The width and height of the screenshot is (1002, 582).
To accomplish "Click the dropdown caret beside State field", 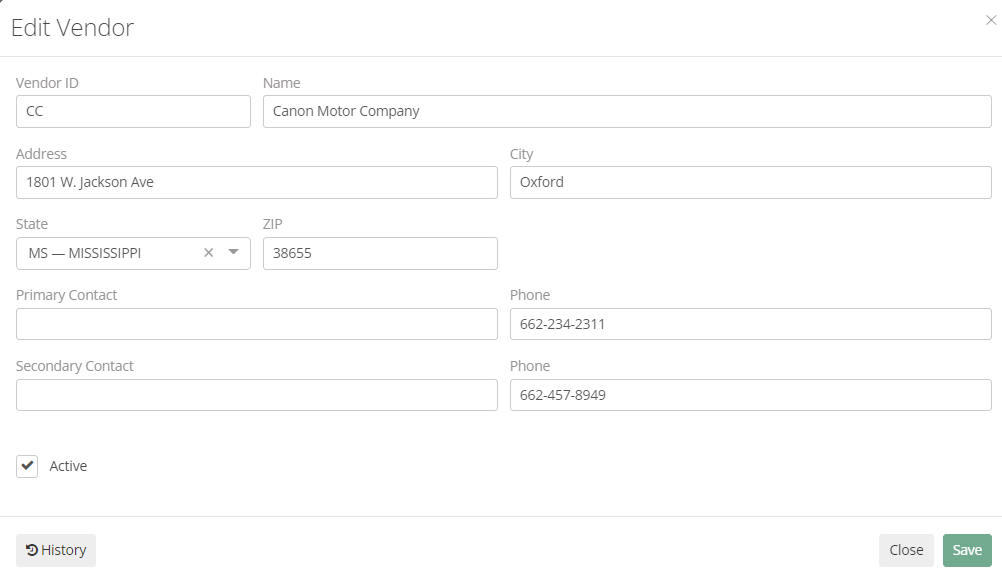I will (234, 253).
